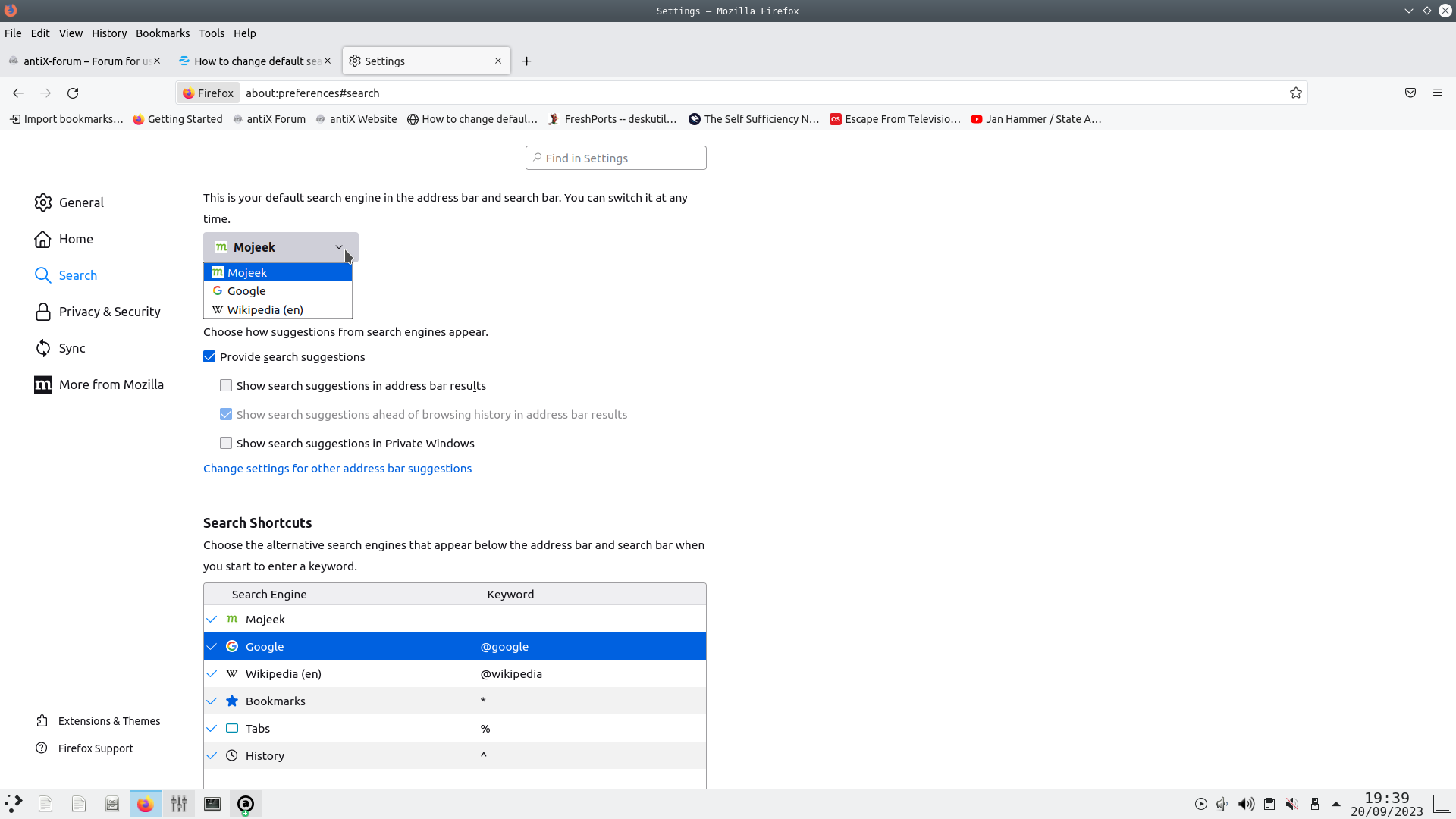This screenshot has width=1456, height=819.
Task: Close the 'How to change default search' tab
Action: (x=328, y=61)
